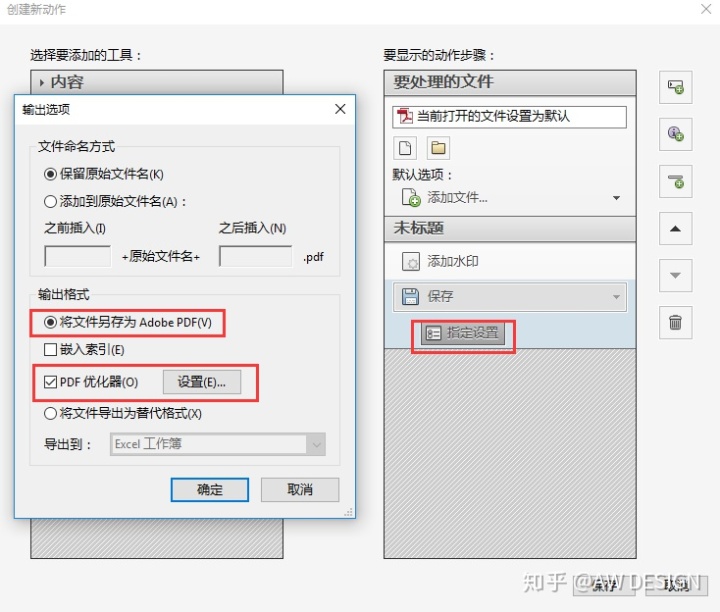Click the add folder icon
This screenshot has height=612, width=720.
[438, 148]
